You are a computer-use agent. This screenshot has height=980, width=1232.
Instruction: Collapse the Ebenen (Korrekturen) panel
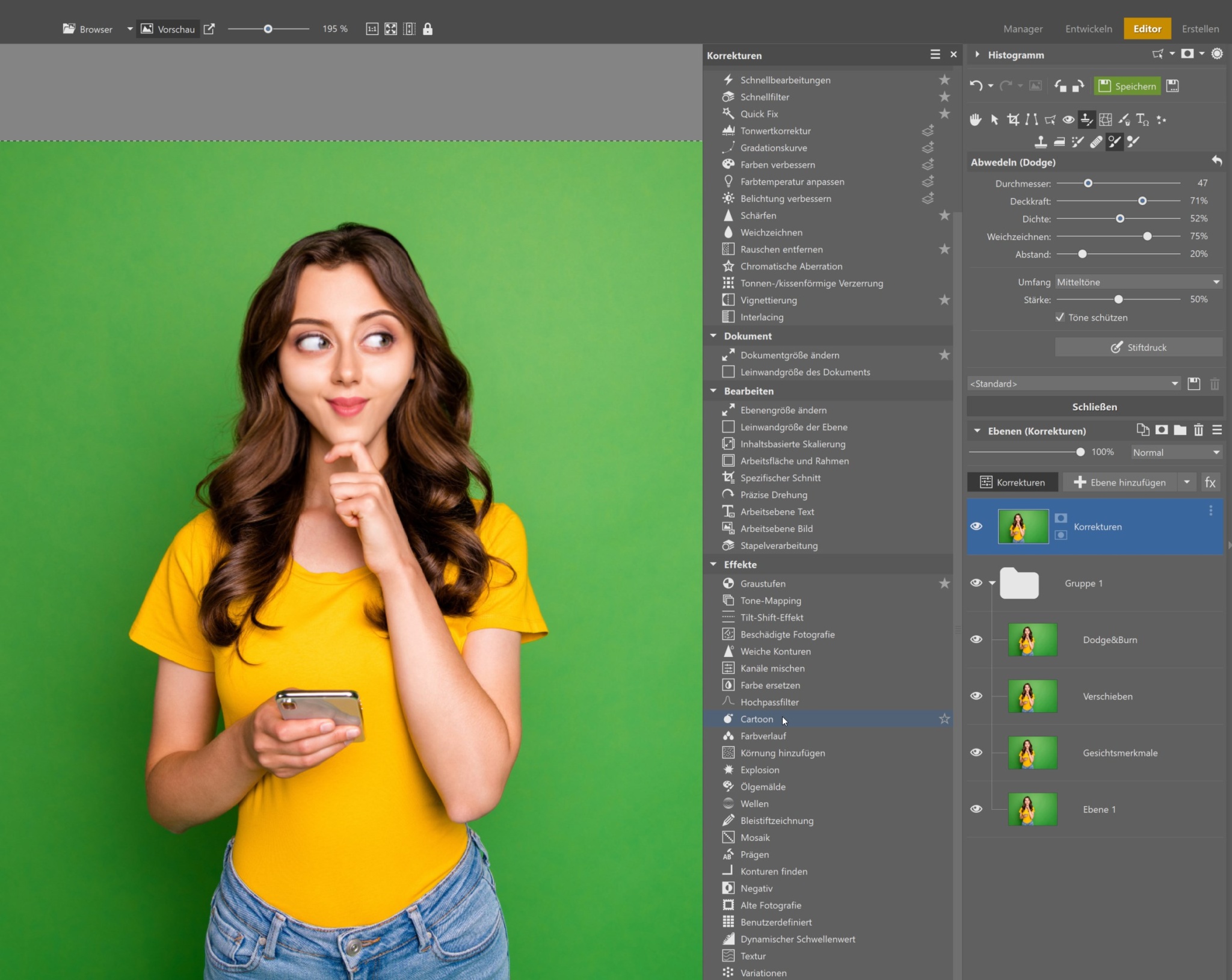(x=977, y=431)
